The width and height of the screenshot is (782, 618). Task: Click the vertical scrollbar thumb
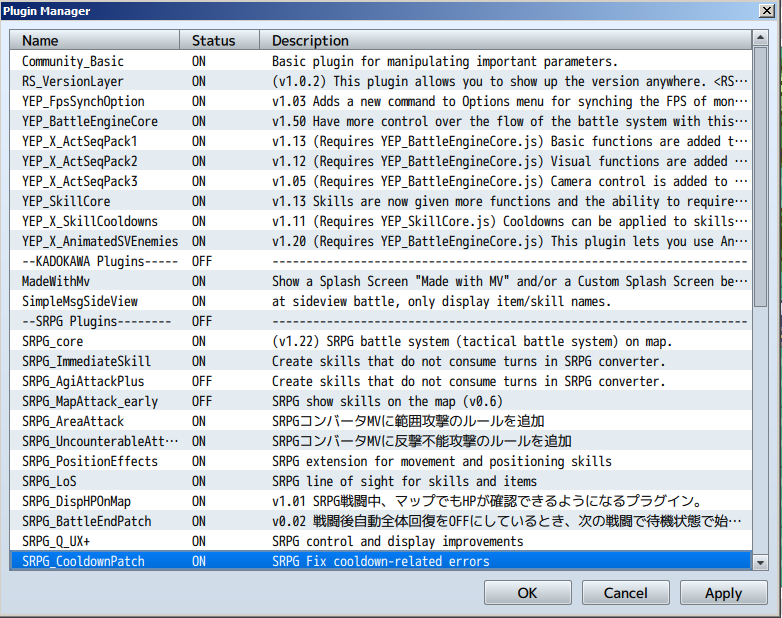click(760, 177)
